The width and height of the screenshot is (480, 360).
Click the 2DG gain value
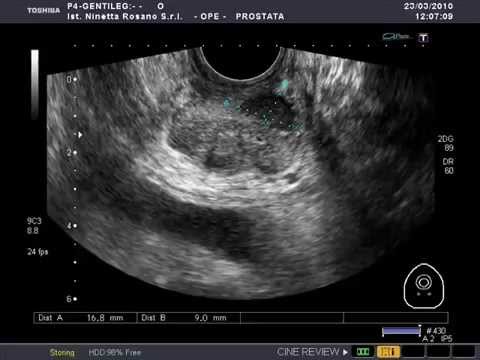446,143
